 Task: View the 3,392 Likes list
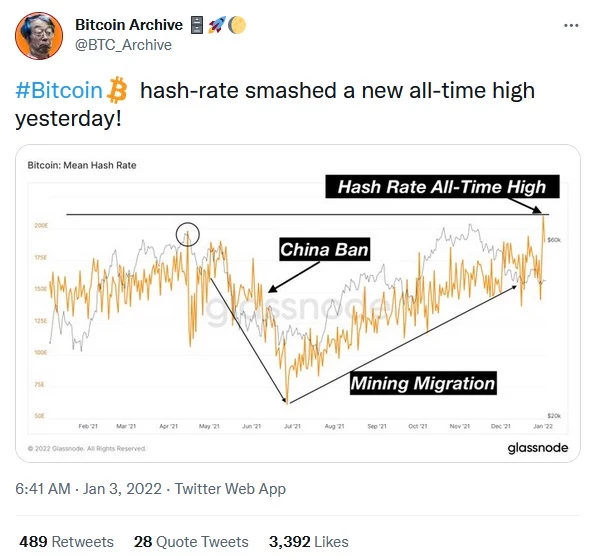tap(309, 541)
